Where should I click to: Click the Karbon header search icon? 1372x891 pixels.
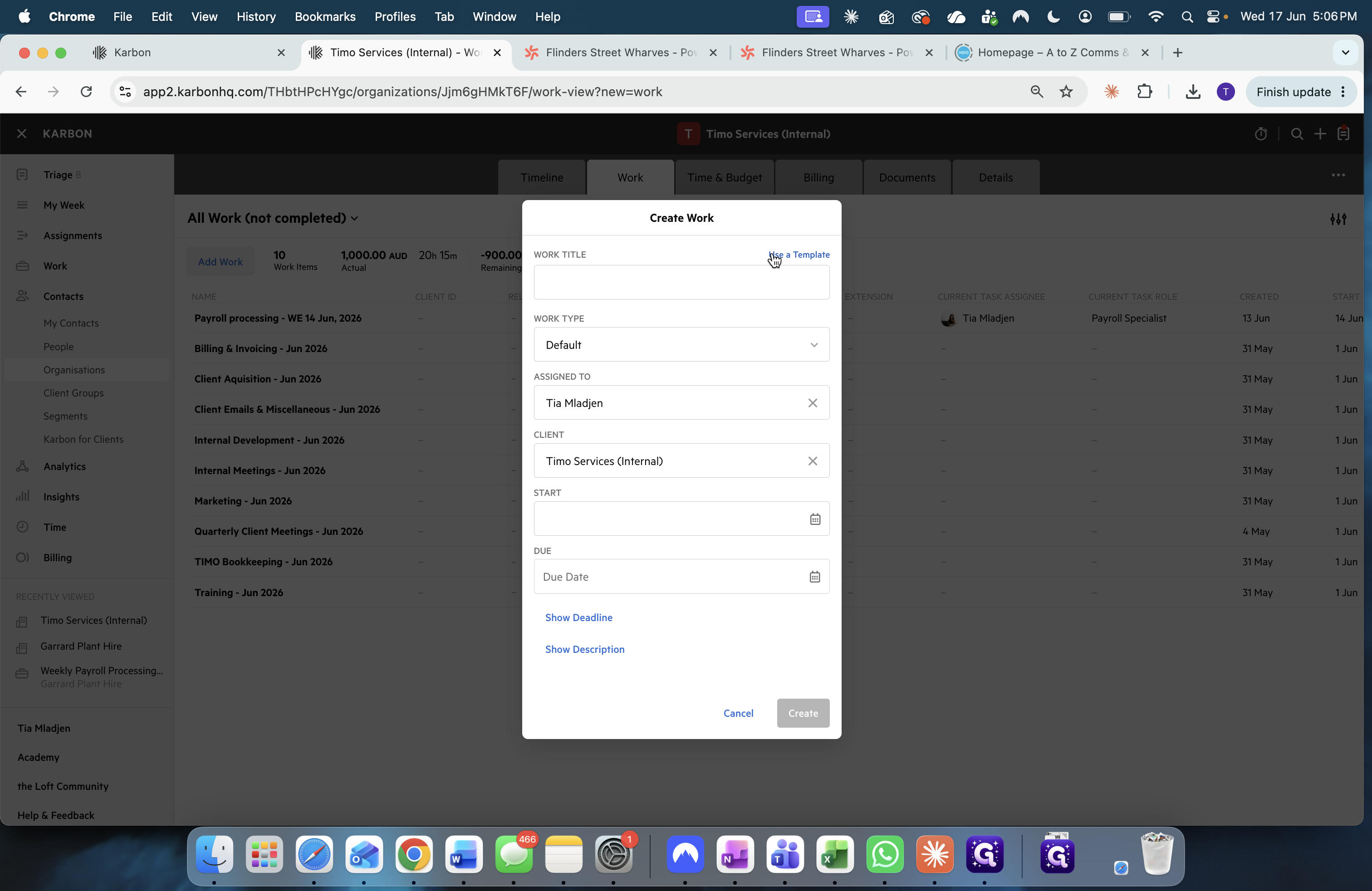coord(1297,134)
